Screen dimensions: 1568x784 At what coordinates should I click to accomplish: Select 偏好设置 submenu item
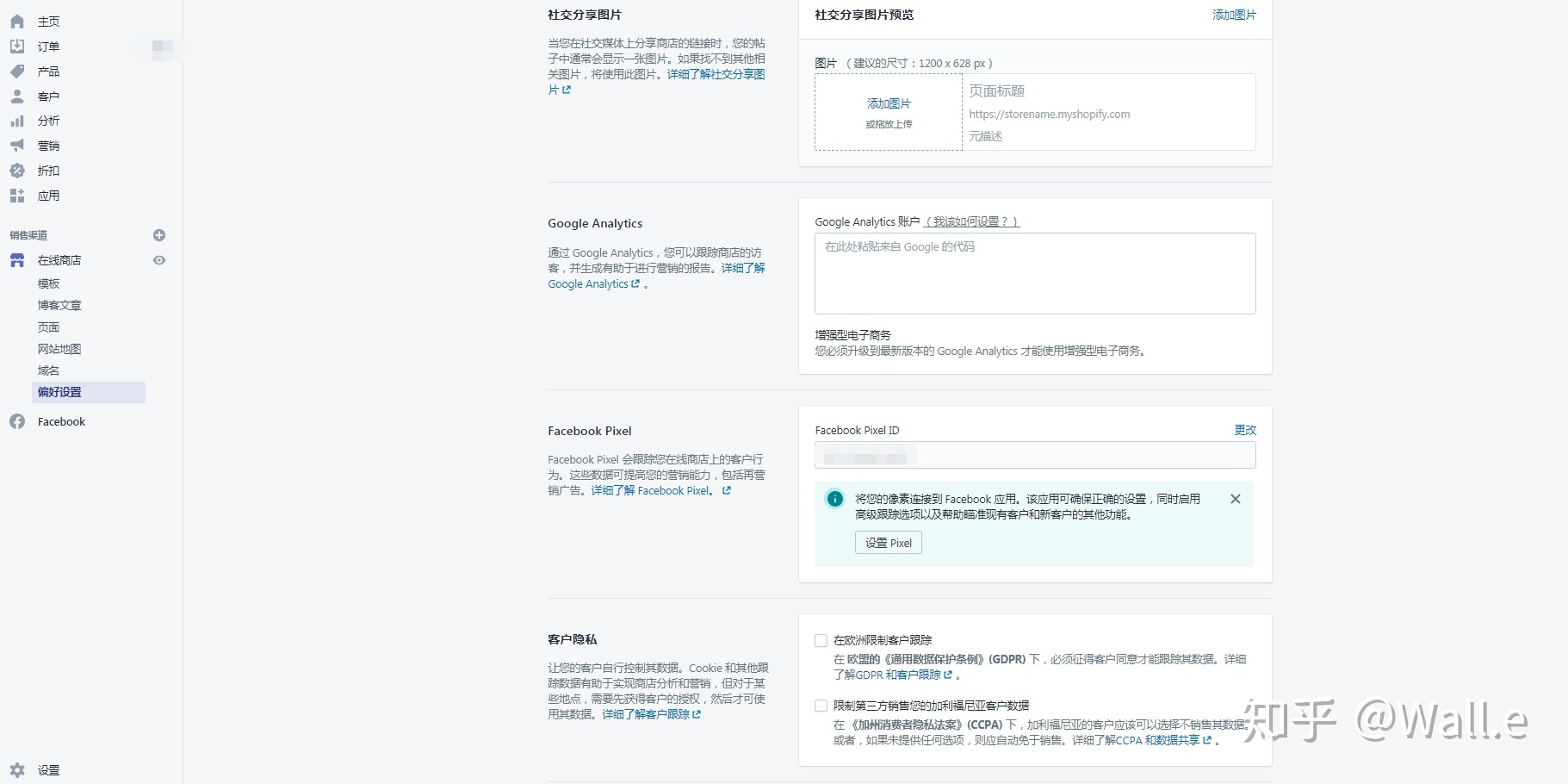[88, 392]
